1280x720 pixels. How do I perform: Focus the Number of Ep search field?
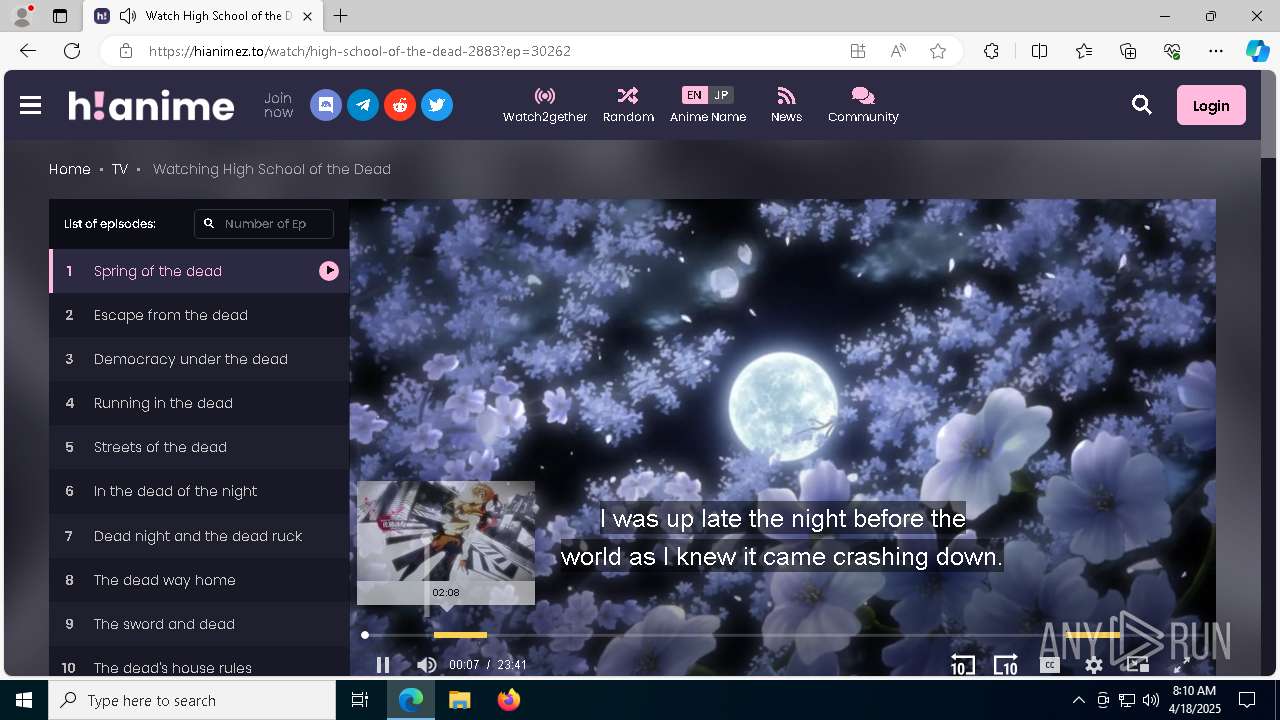tap(264, 224)
